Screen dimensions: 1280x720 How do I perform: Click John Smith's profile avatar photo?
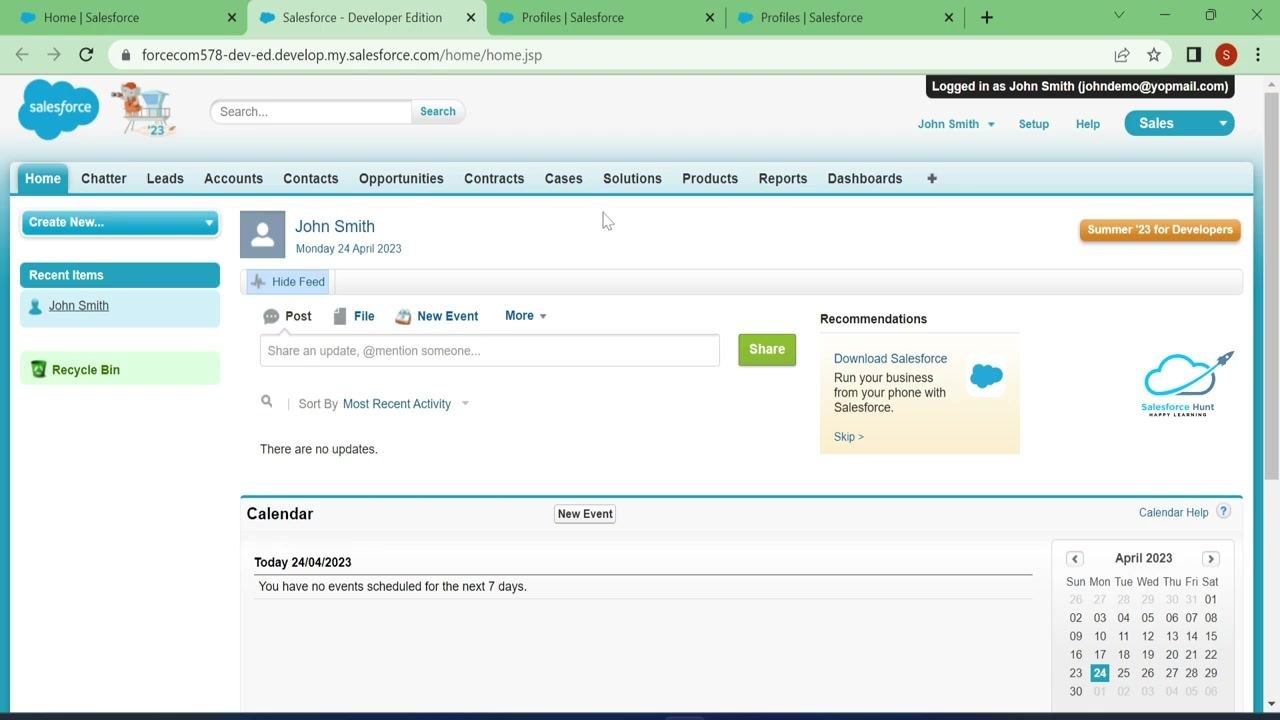(263, 235)
